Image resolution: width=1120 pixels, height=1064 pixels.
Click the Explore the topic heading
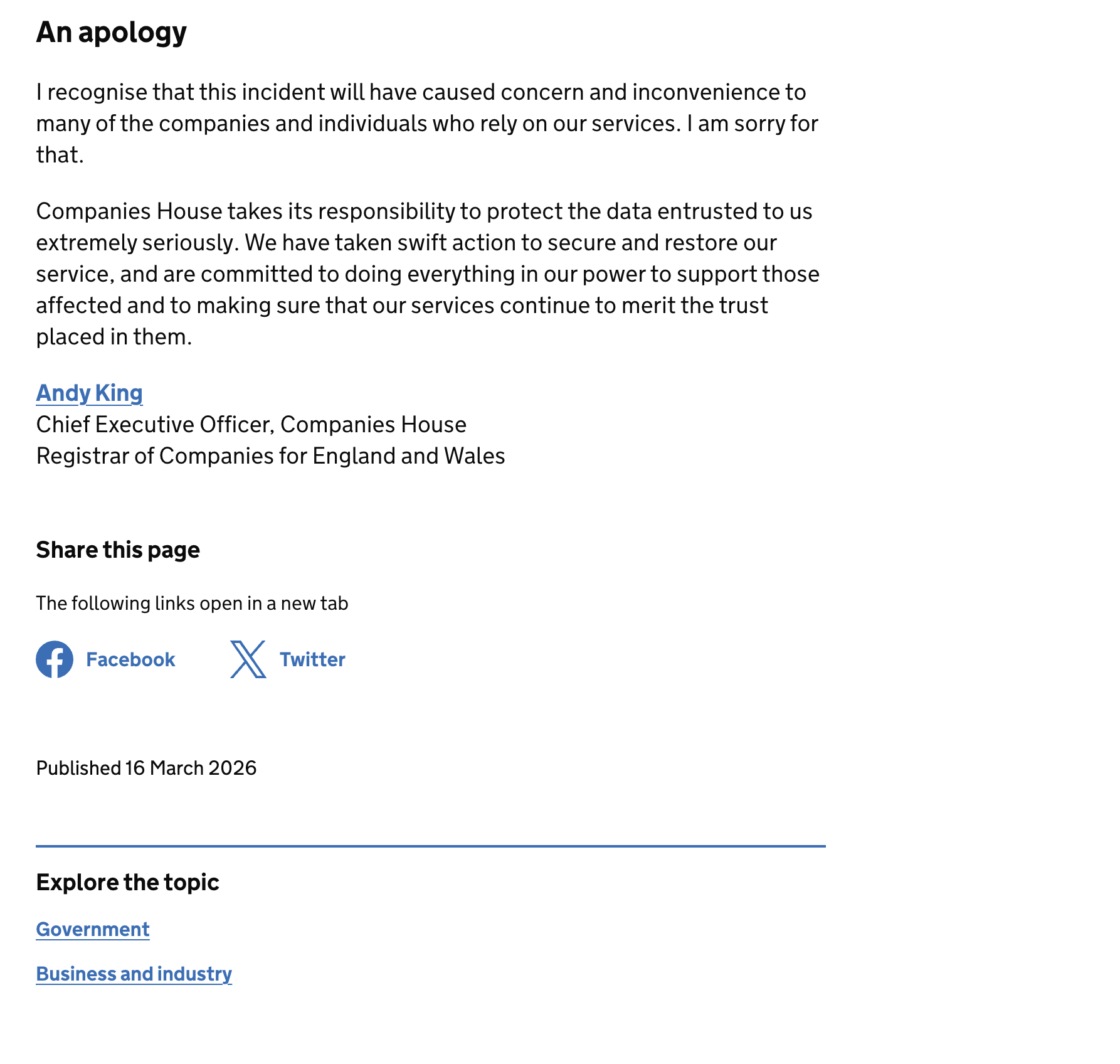tap(128, 882)
